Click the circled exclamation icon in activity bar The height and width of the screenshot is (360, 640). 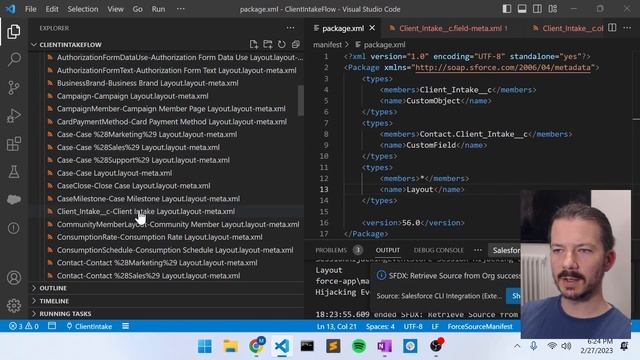pos(13,228)
